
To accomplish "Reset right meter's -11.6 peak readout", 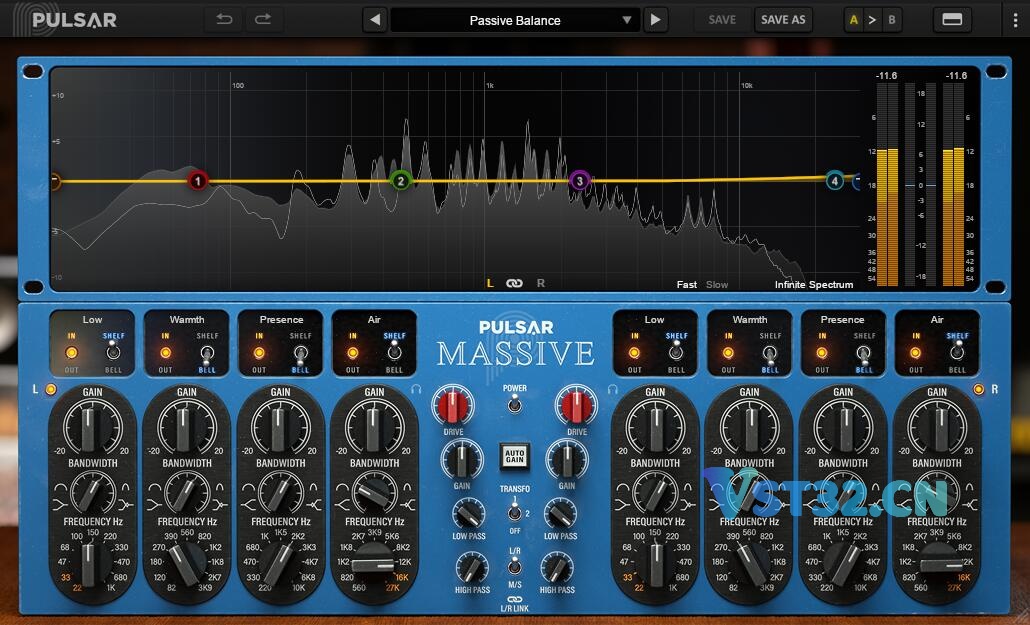I will coord(956,76).
